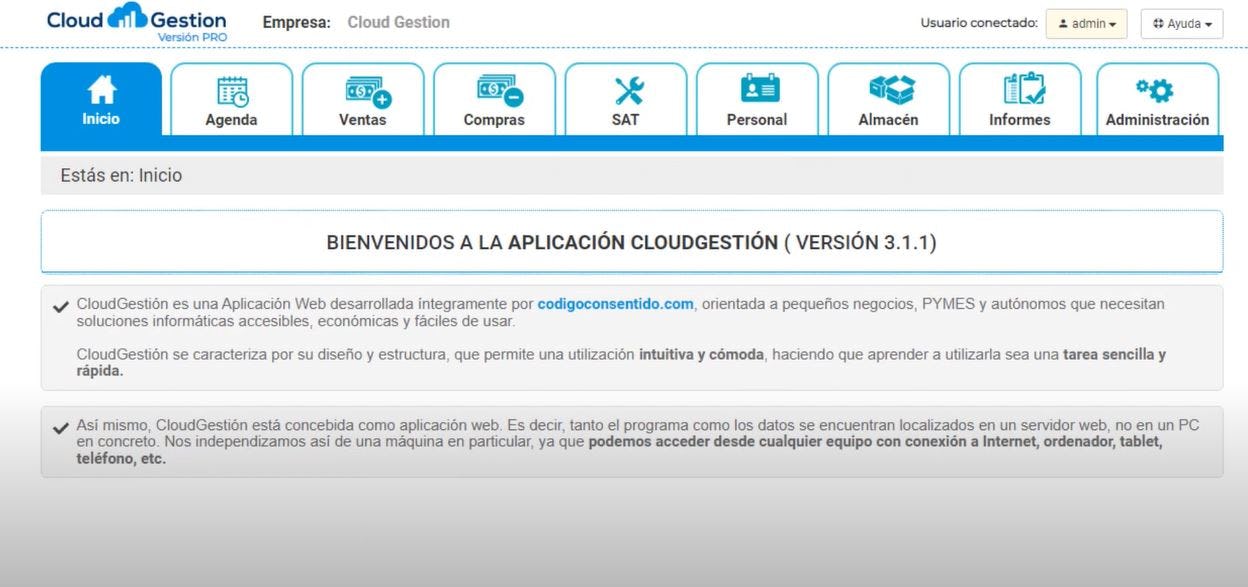Click the 'Empresa:' label

pyautogui.click(x=297, y=22)
